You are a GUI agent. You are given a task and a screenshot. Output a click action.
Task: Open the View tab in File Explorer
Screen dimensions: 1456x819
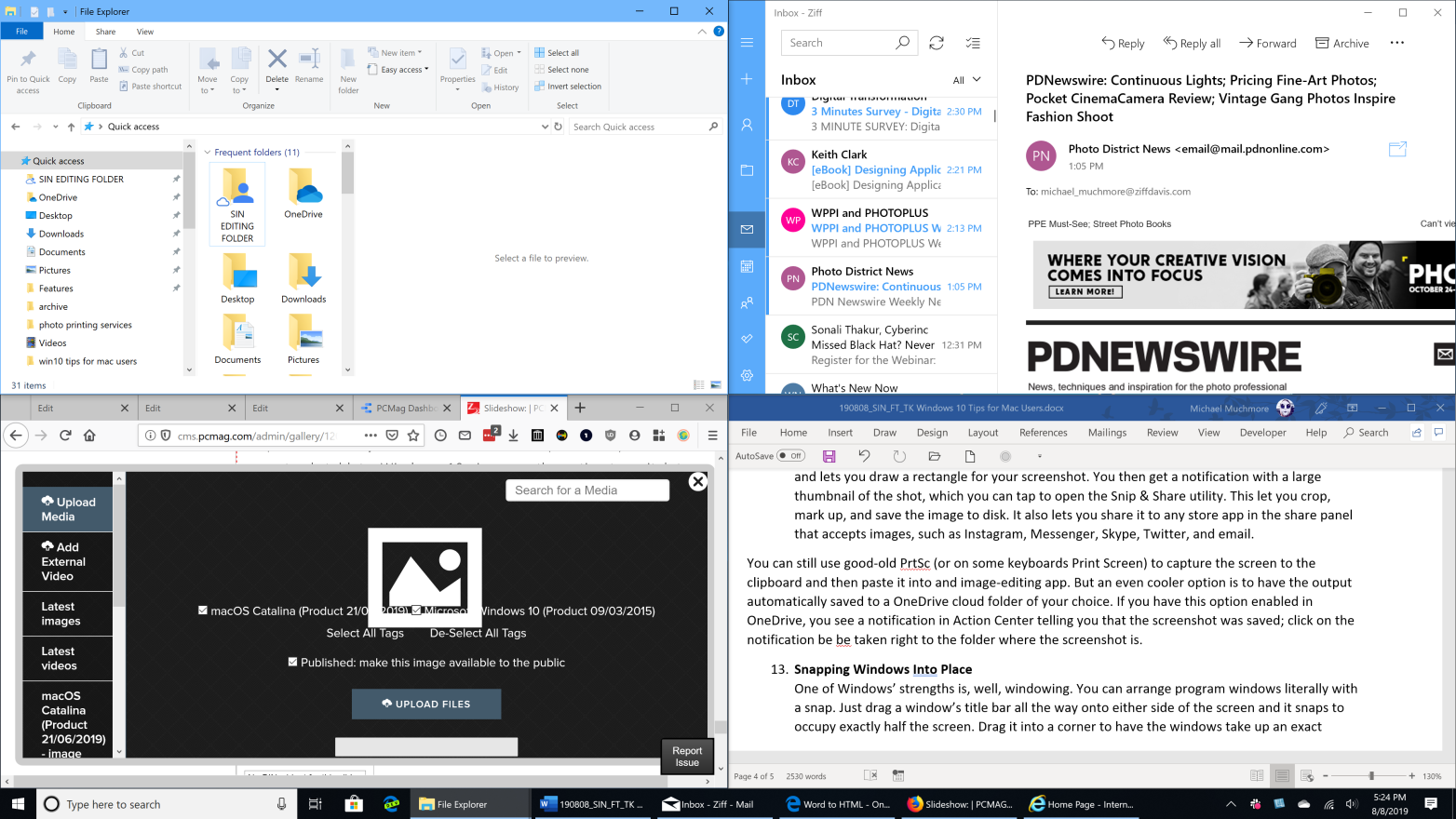pos(145,32)
